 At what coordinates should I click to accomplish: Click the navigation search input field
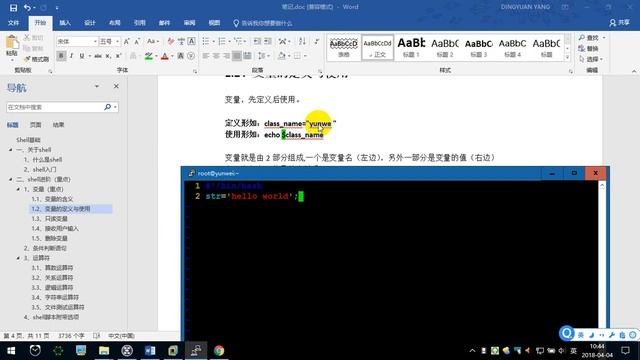pyautogui.click(x=54, y=107)
